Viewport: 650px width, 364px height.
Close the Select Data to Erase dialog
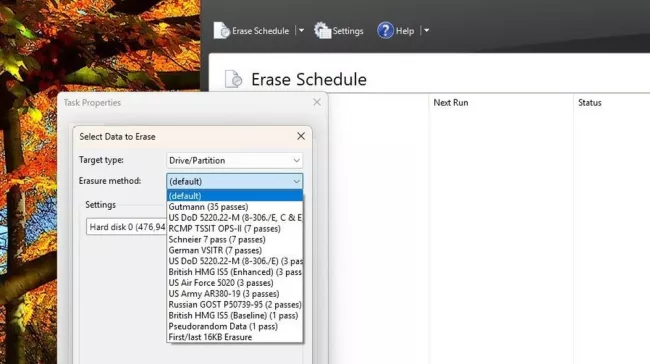301,136
